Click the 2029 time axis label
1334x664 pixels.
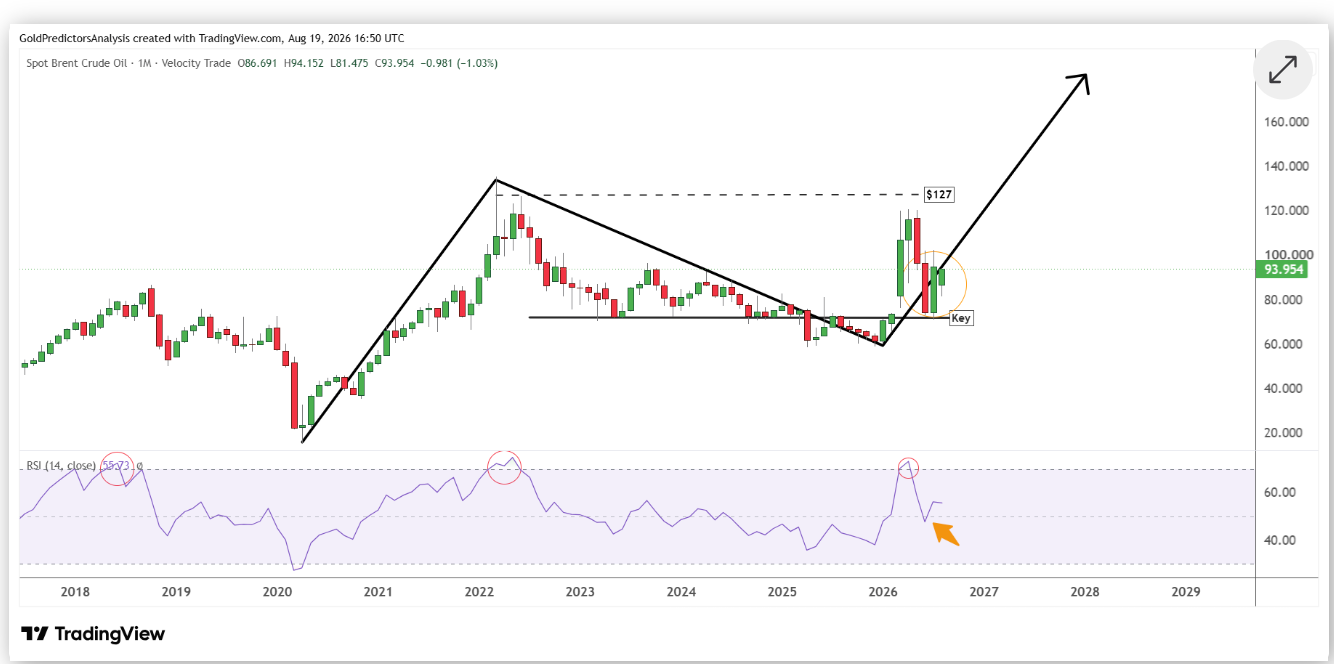(x=1186, y=592)
